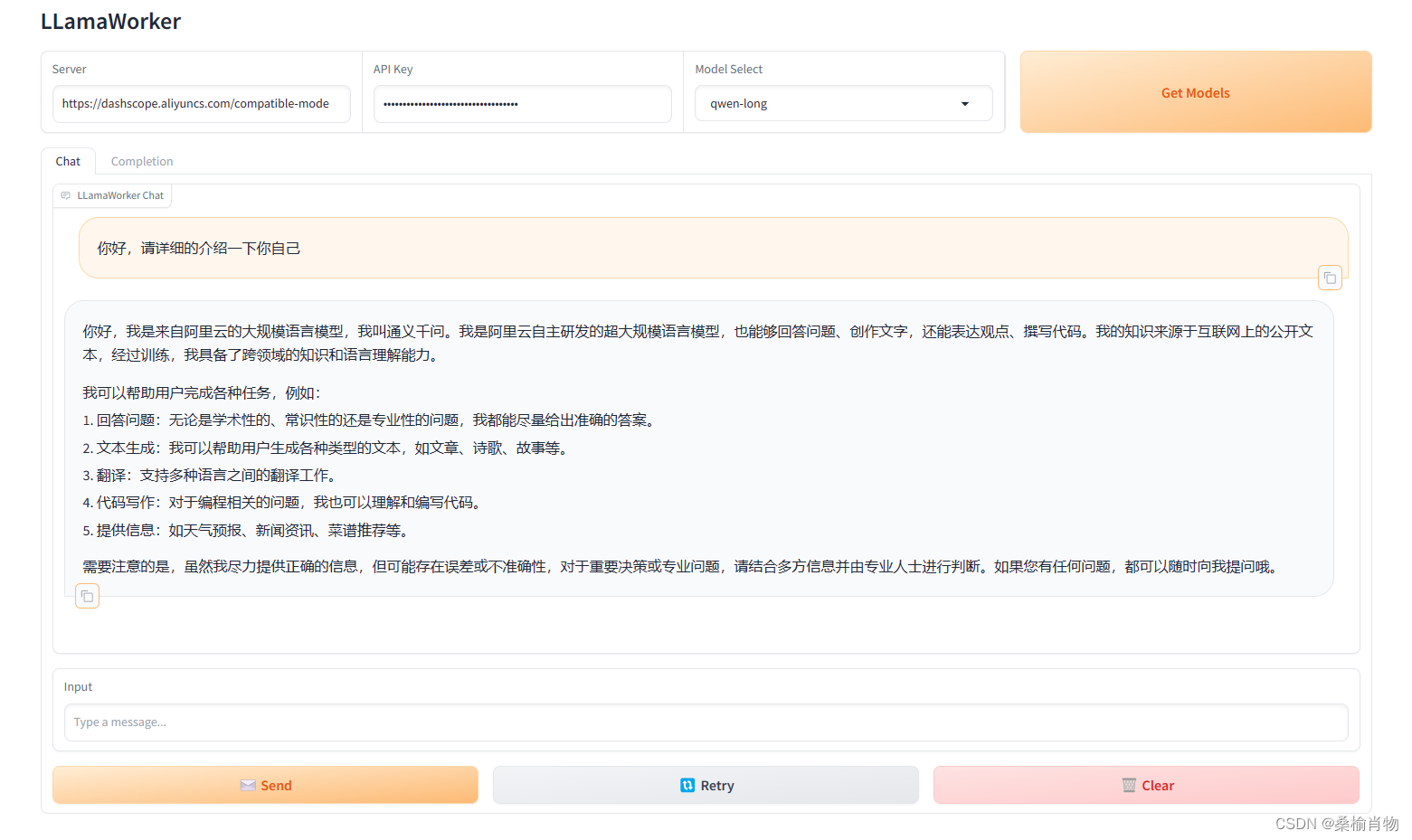Click the API Key label
This screenshot has height=840, width=1412.
click(x=393, y=70)
